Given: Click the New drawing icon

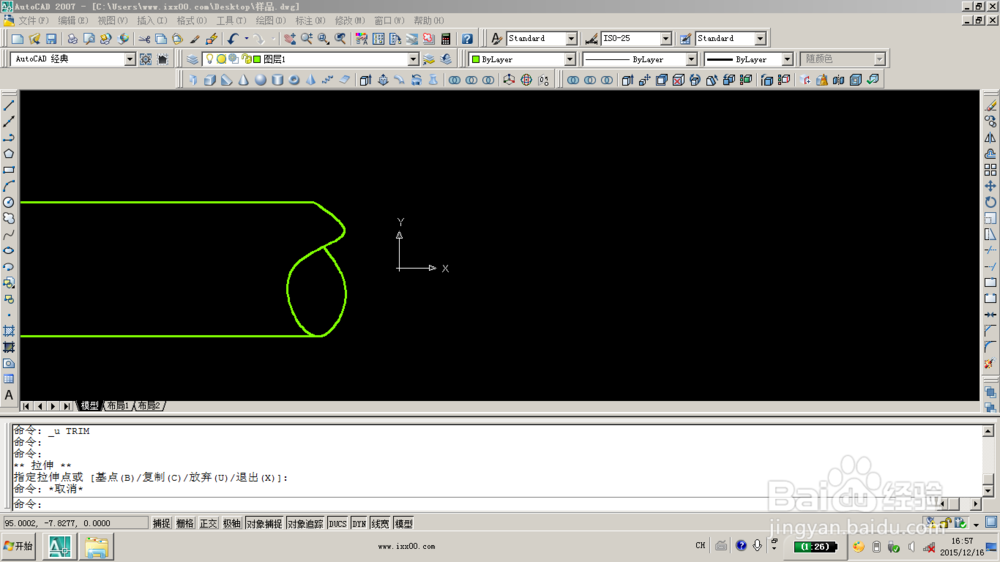Looking at the screenshot, I should coord(18,38).
